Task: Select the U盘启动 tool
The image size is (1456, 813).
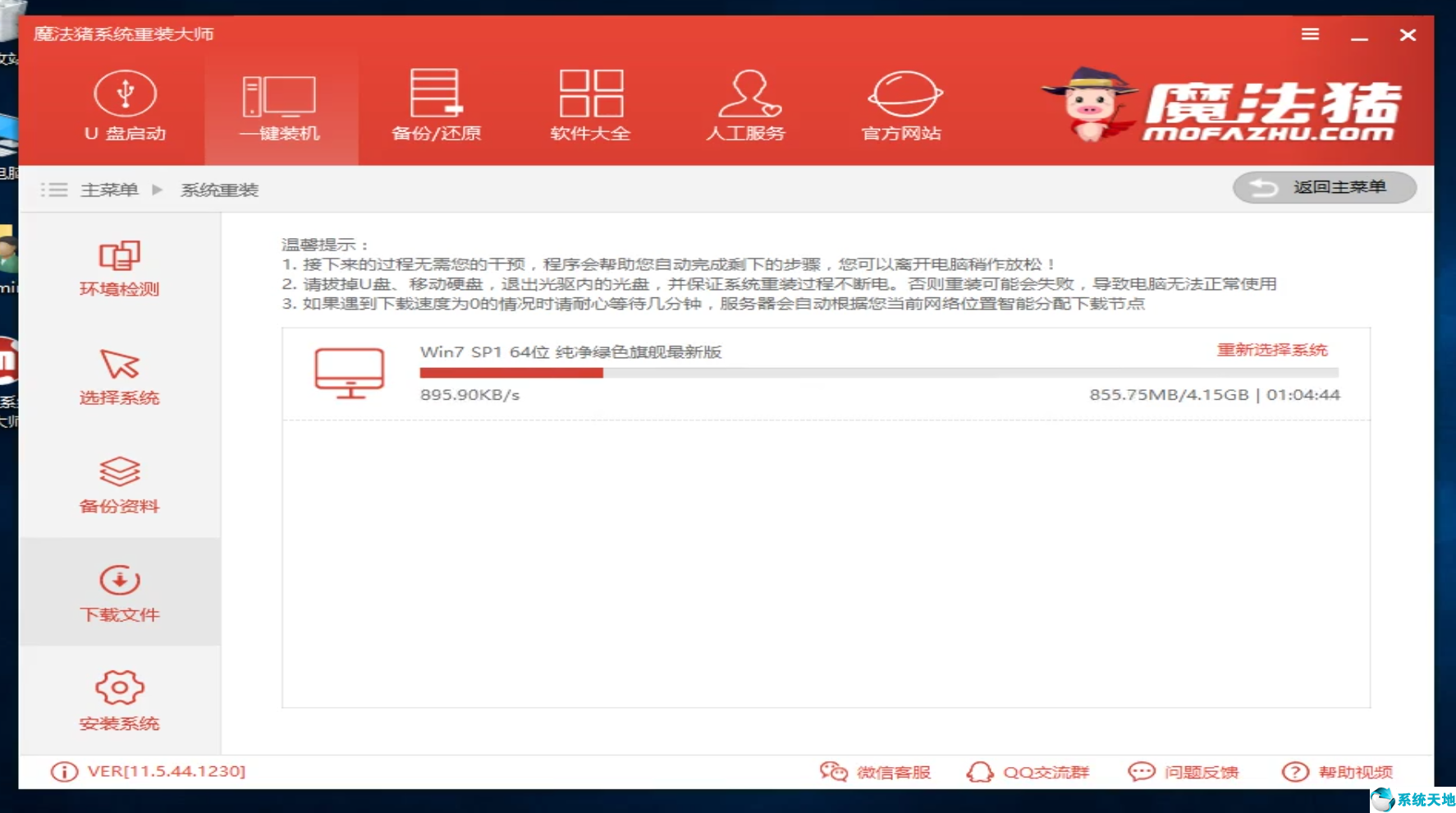Action: point(125,107)
